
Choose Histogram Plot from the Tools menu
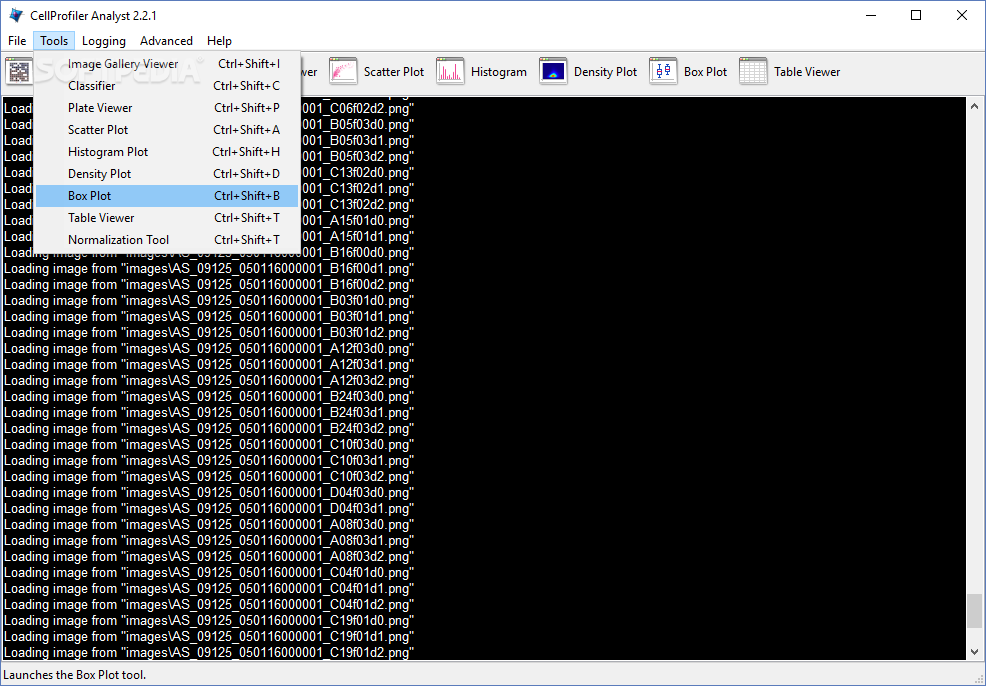point(167,152)
